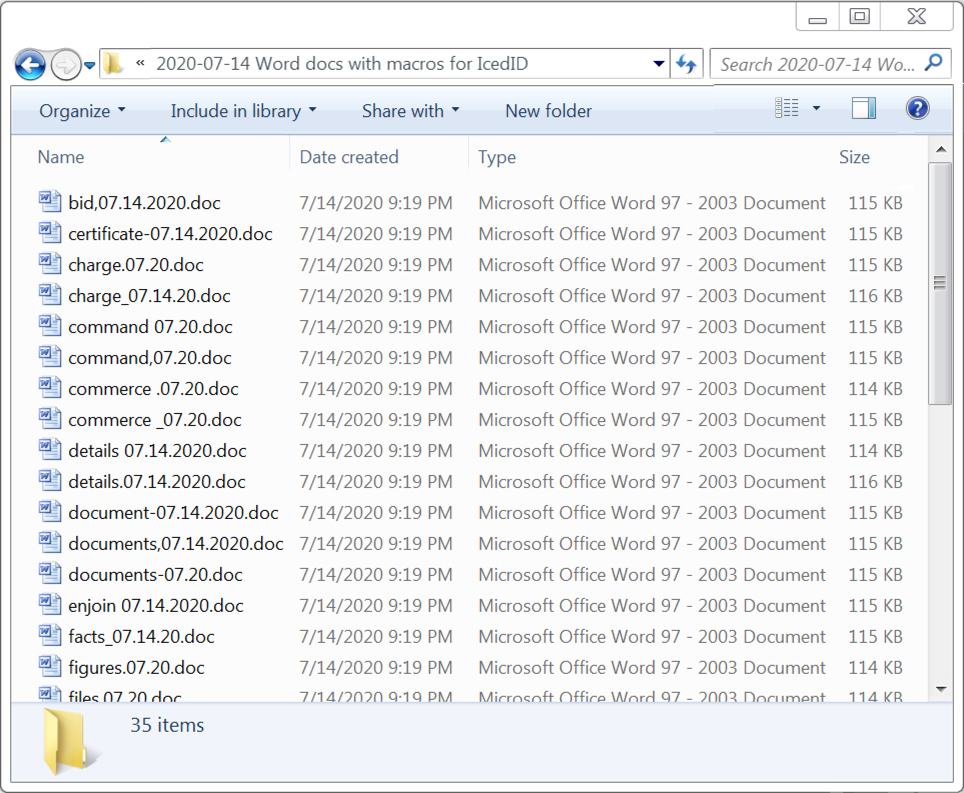Select file name certificate-07.14.2020.doc

tap(170, 234)
